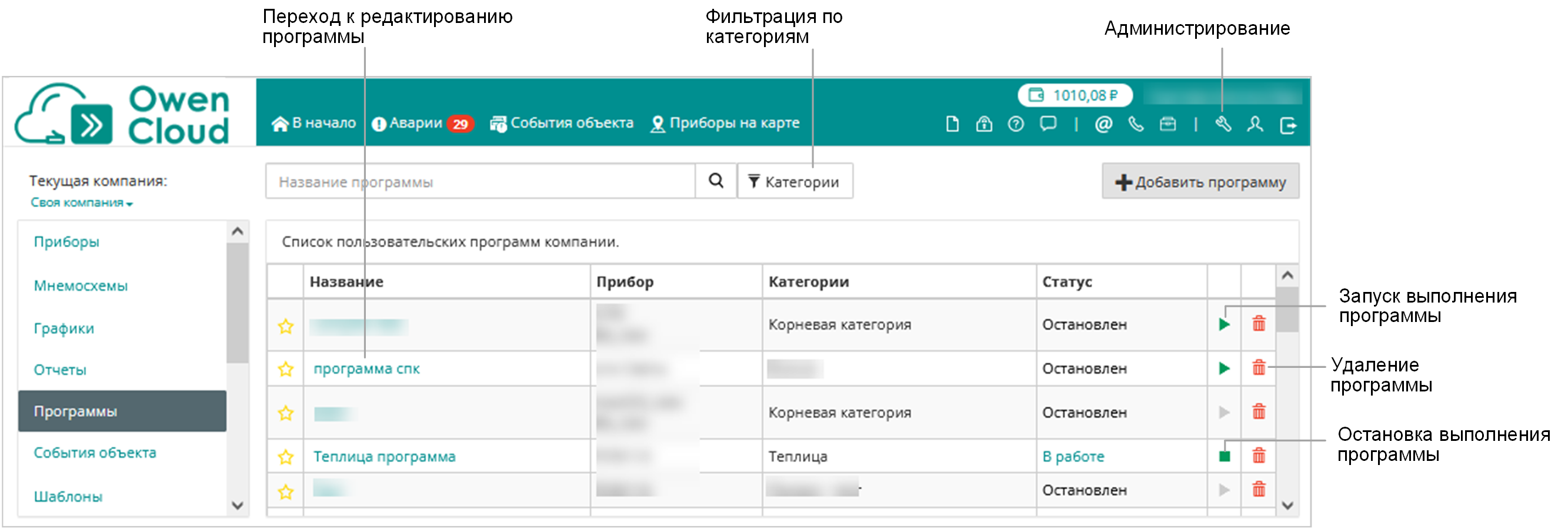
Task: Delete the 'программа спк' program
Action: pyautogui.click(x=1258, y=368)
